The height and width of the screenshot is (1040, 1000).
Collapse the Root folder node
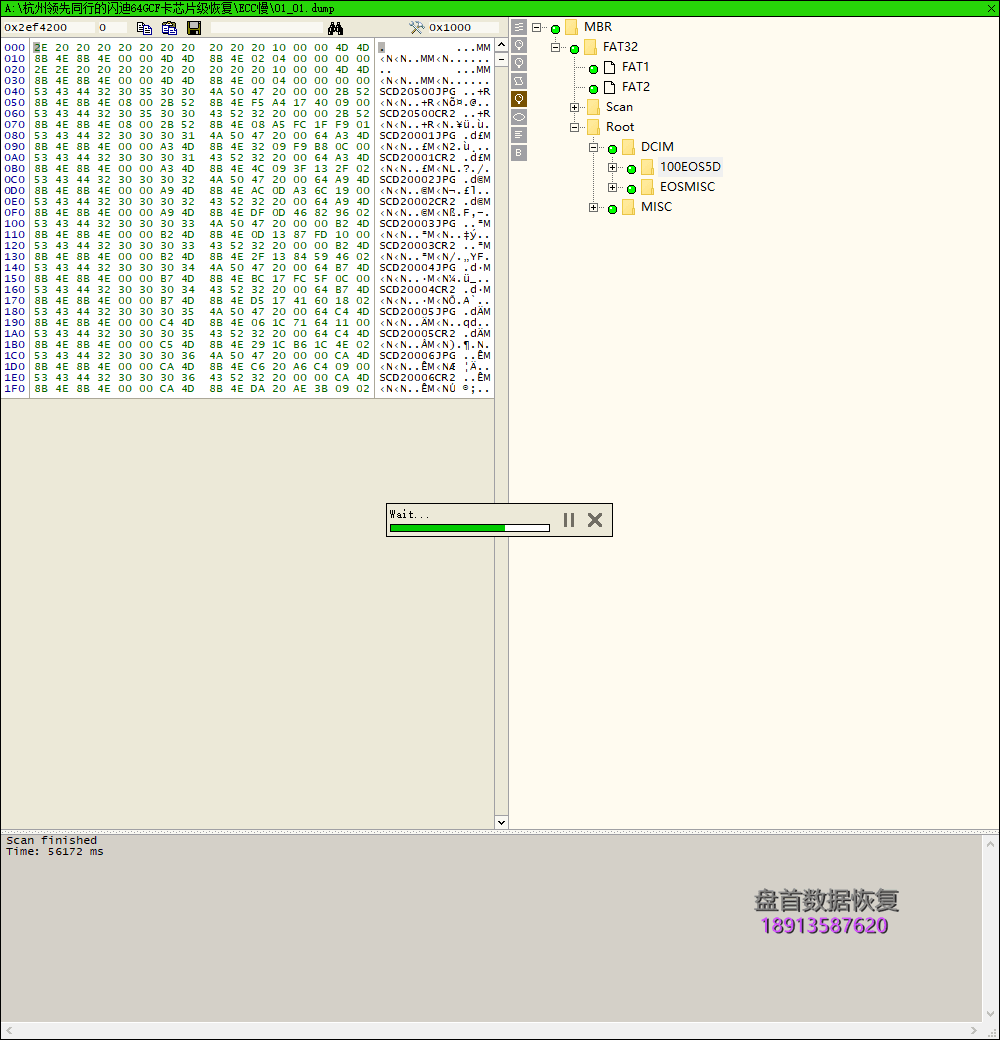point(574,127)
